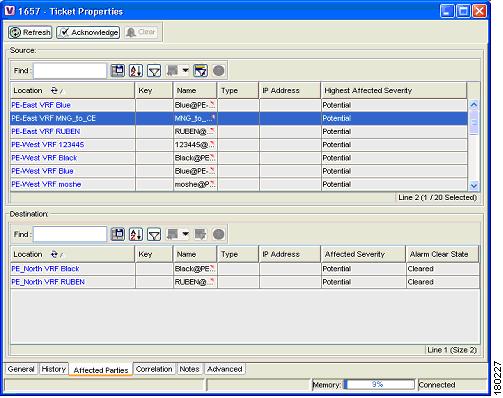Click the Acknowledge button
Viewport: 503px width, 398px height.
click(88, 32)
